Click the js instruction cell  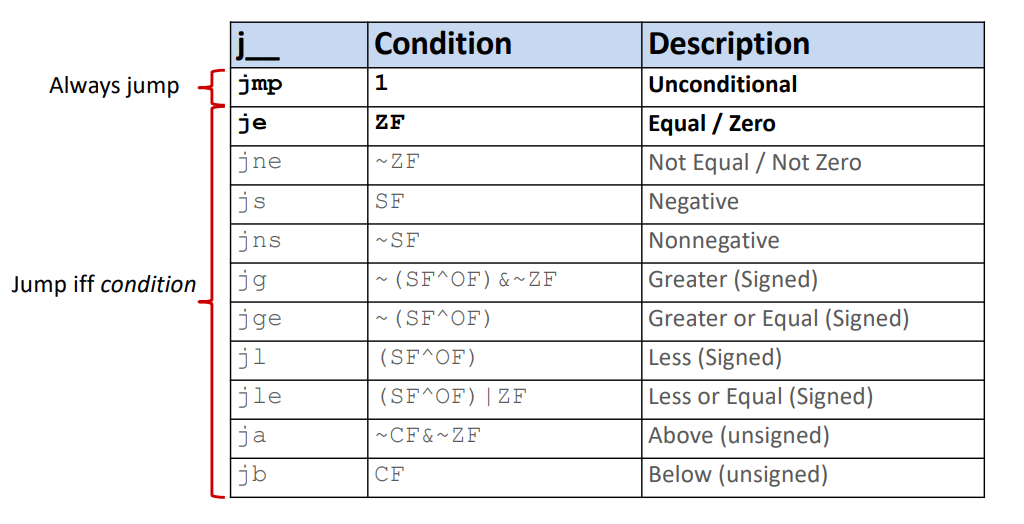pyautogui.click(x=299, y=205)
